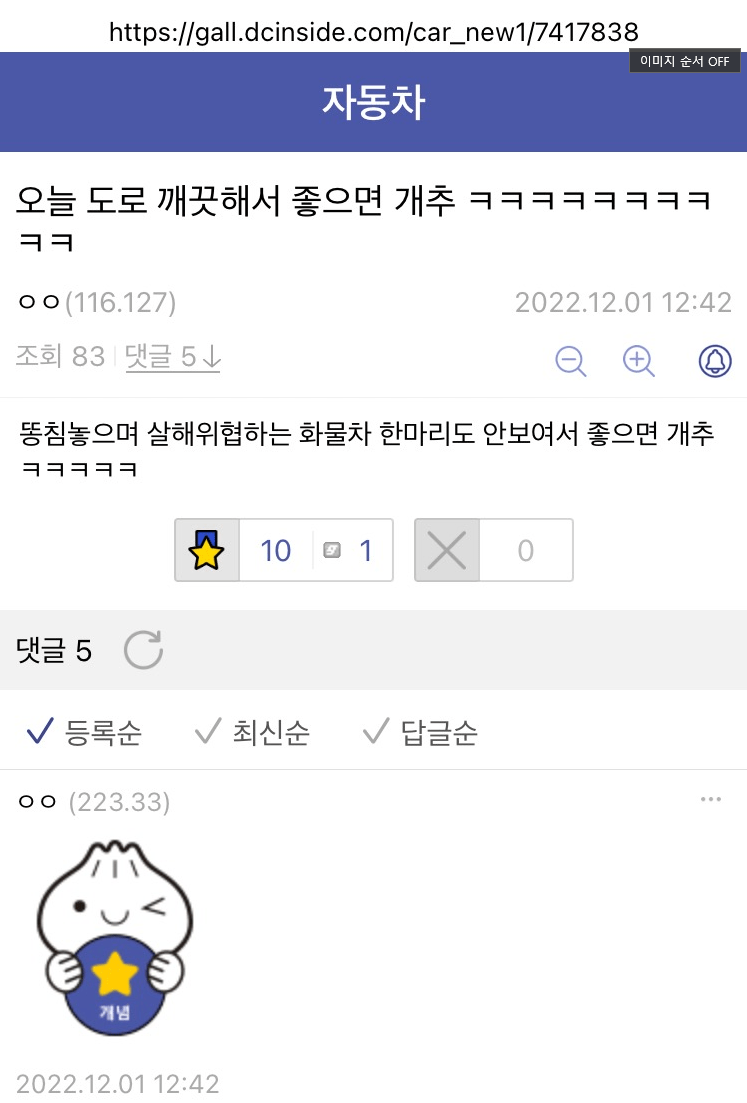Upvote post with the star icon

point(207,550)
